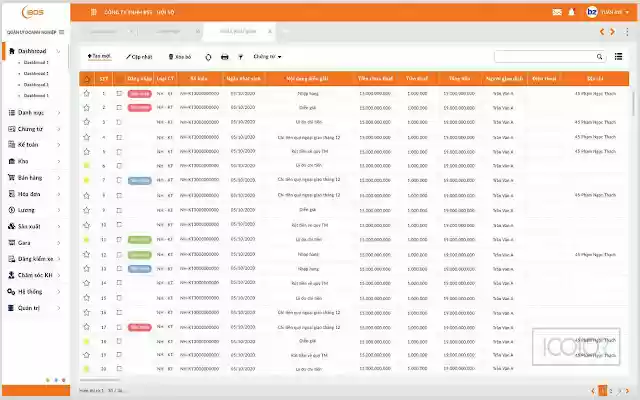Screen dimensions: 640x400
Task: Click the bz user avatar
Action: click(x=591, y=12)
